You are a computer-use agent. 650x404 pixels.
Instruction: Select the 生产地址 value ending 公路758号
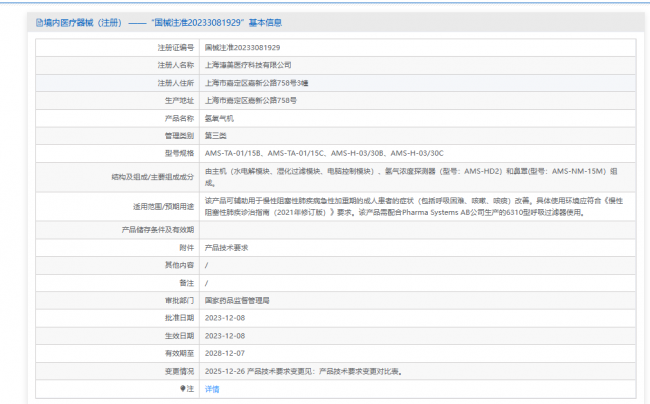pyautogui.click(x=251, y=100)
